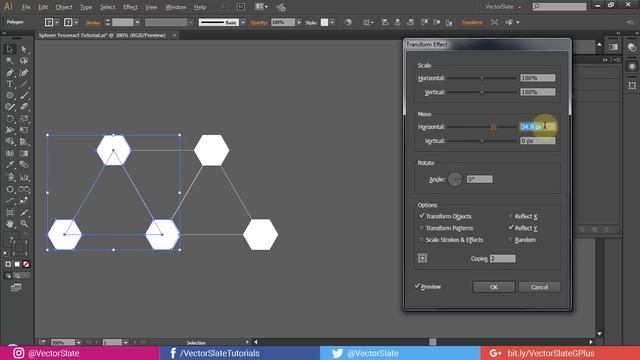This screenshot has height=360, width=640.
Task: Open the Arrange Documents dropdown
Action: pyautogui.click(x=261, y=7)
